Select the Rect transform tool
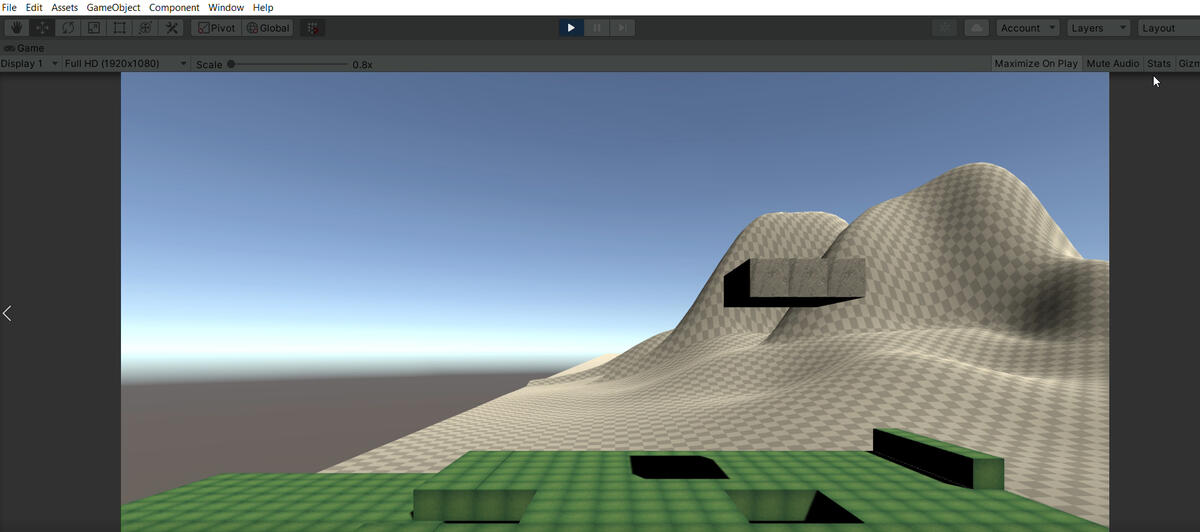This screenshot has width=1200, height=532. pyautogui.click(x=120, y=28)
